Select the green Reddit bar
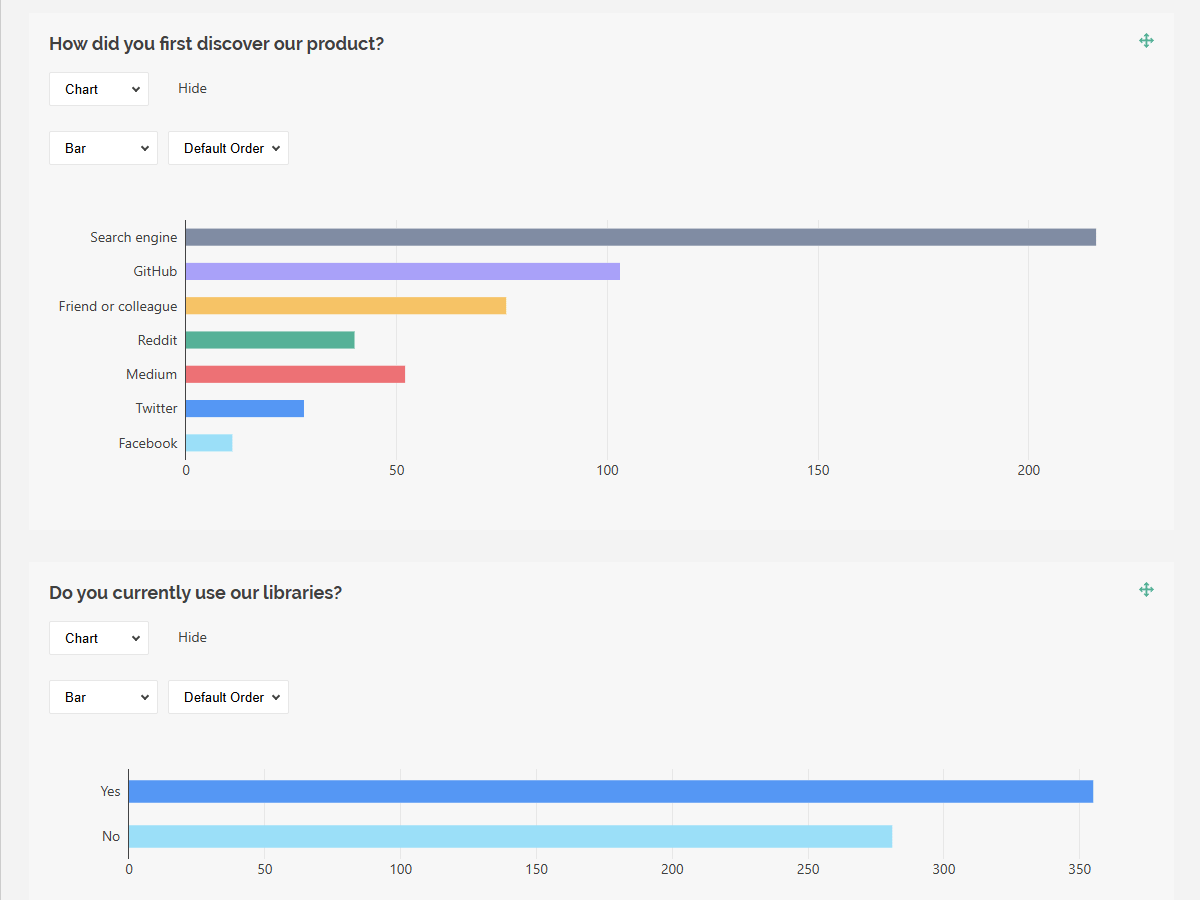 [270, 340]
